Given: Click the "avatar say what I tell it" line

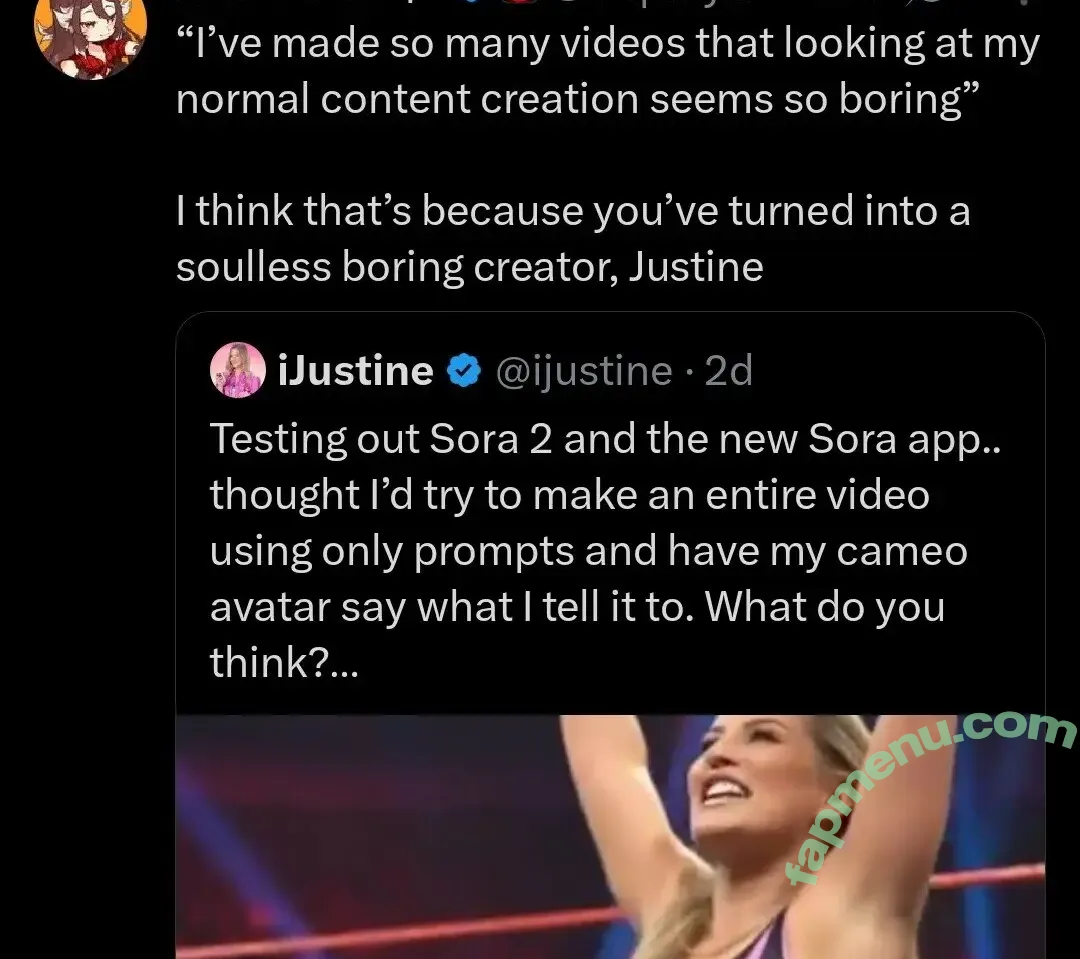Looking at the screenshot, I should (577, 608).
